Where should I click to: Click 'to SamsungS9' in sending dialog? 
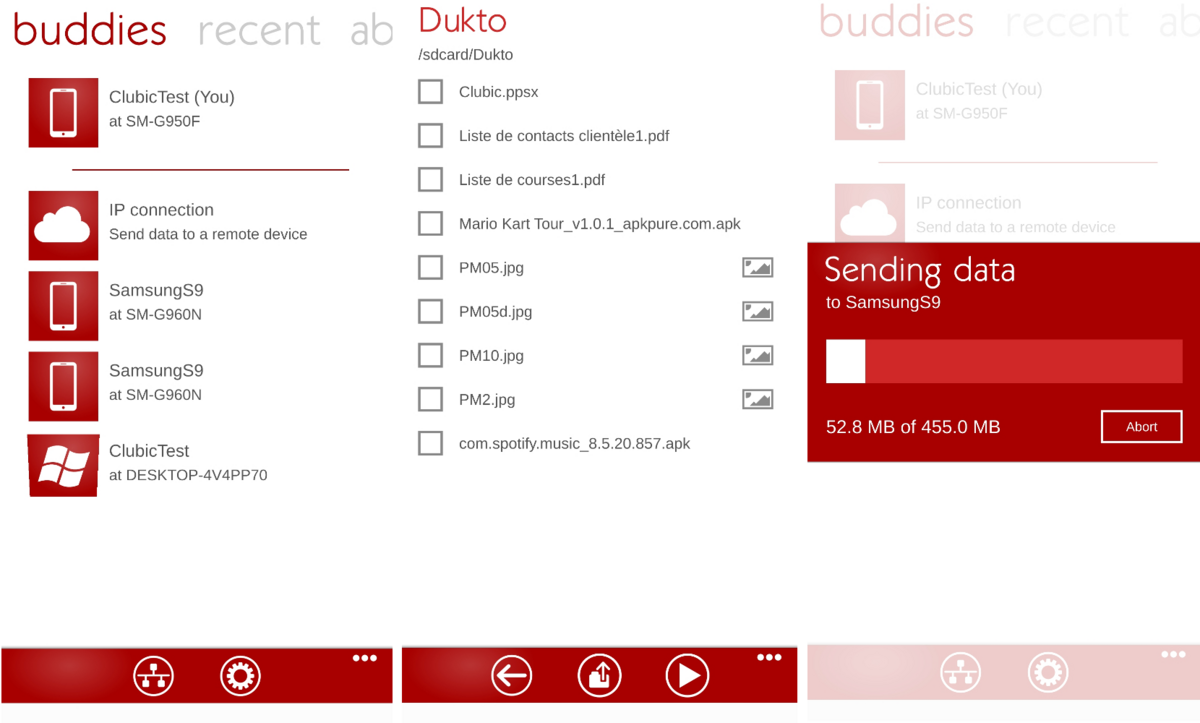click(883, 302)
